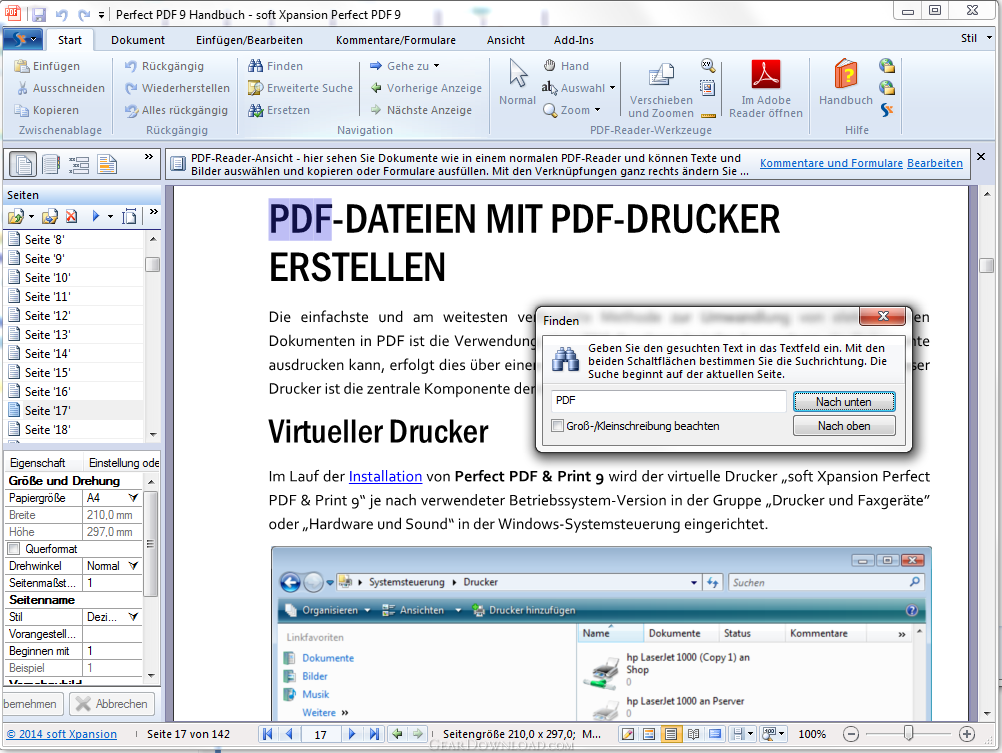Click the Ersetzen replace icon
The width and height of the screenshot is (1002, 753).
coord(256,110)
